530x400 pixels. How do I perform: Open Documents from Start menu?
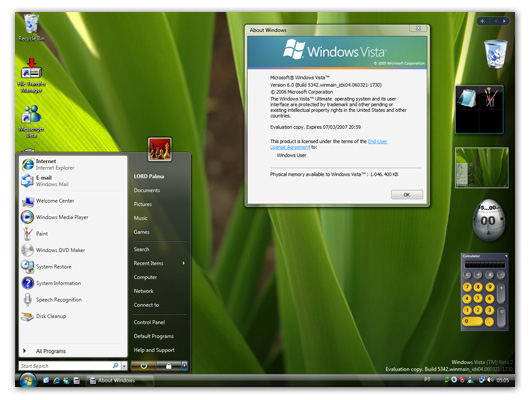[147, 190]
